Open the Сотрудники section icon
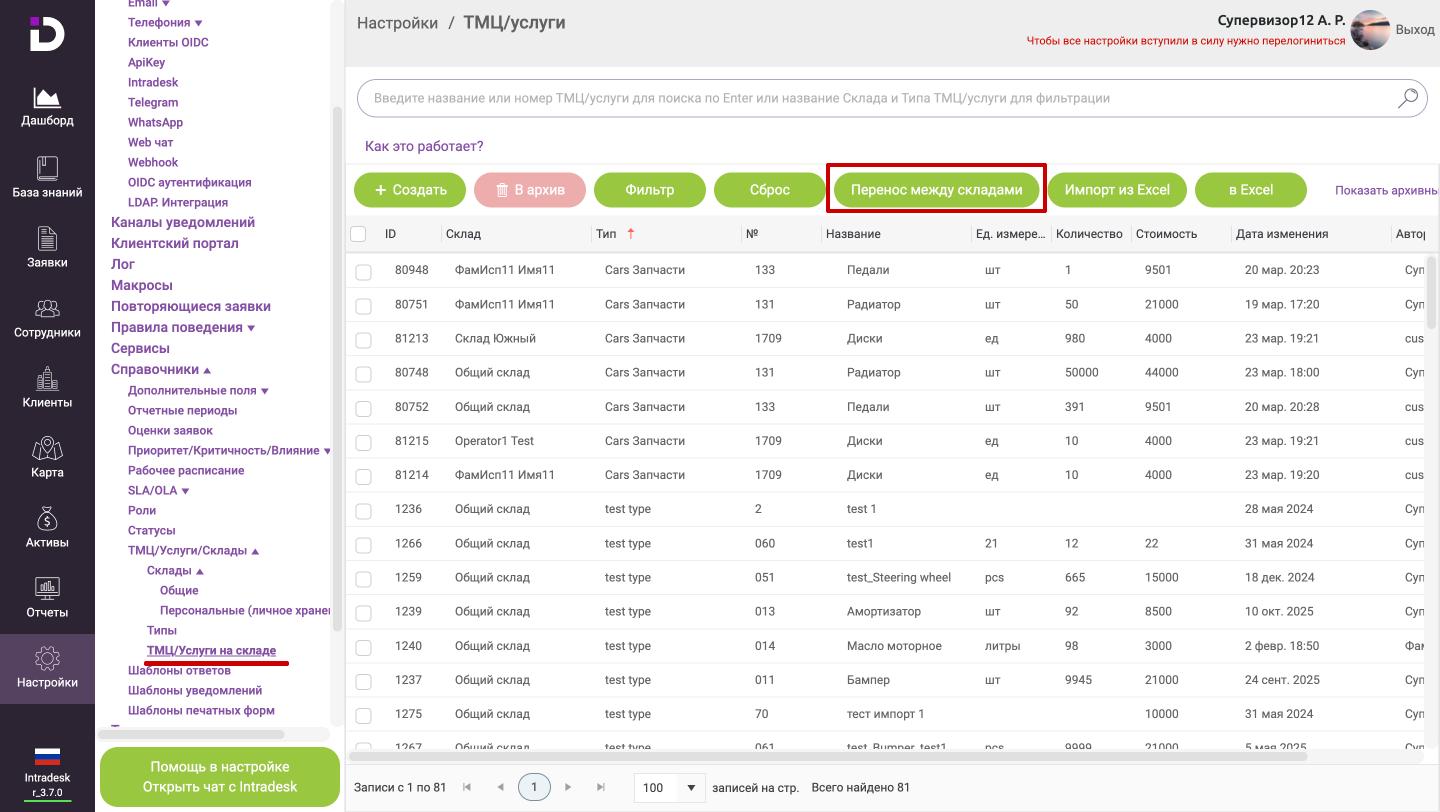Image resolution: width=1440 pixels, height=812 pixels. coord(47,309)
